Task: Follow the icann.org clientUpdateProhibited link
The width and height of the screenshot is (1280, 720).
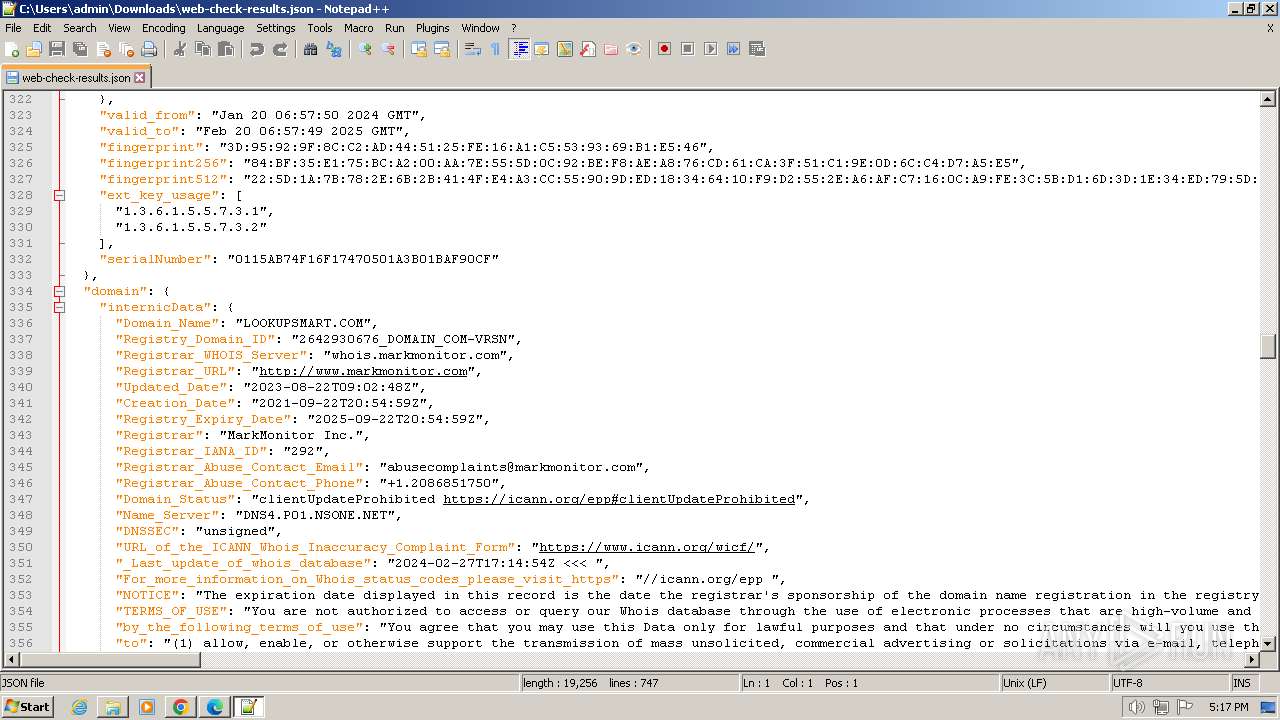Action: [619, 499]
